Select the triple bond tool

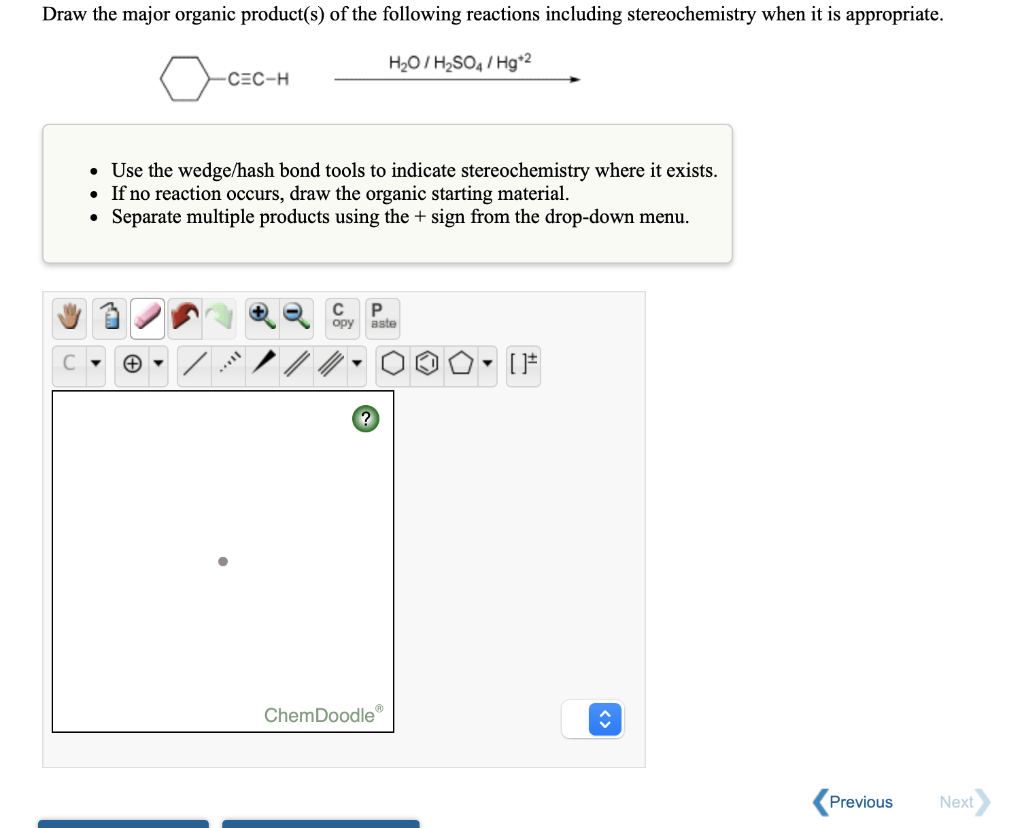330,364
